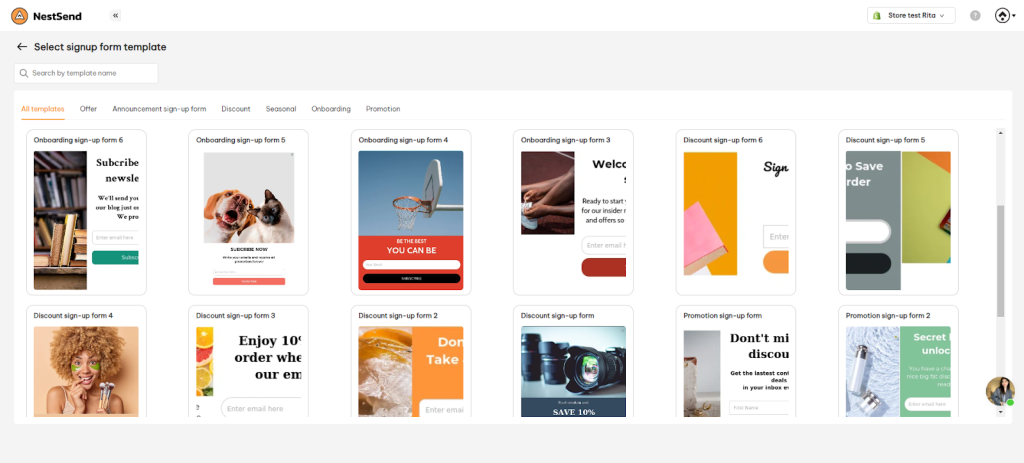This screenshot has width=1024, height=463.
Task: Pick the Discount sign-up form camera template
Action: click(x=573, y=361)
